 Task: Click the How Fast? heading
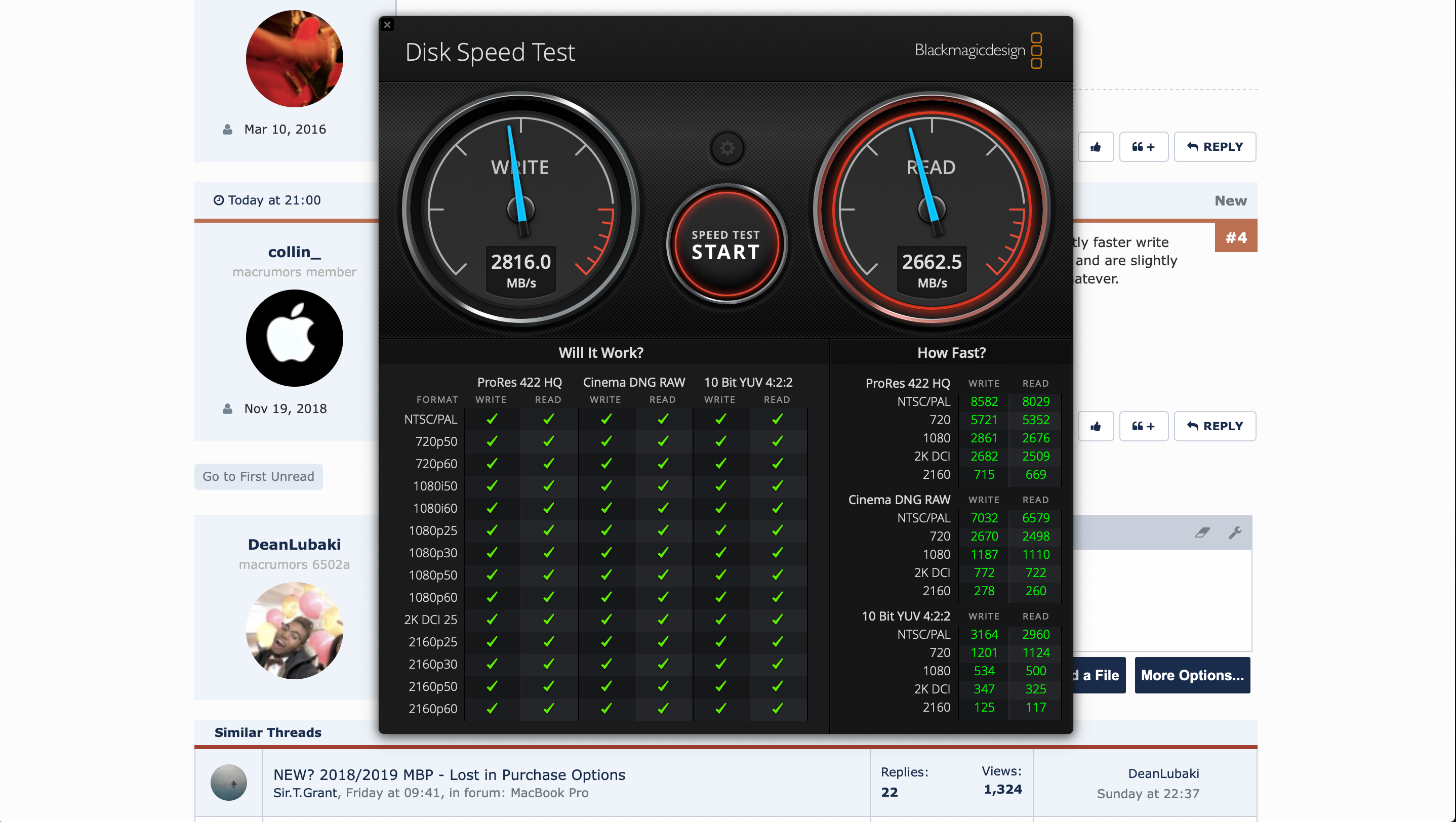[x=951, y=352]
